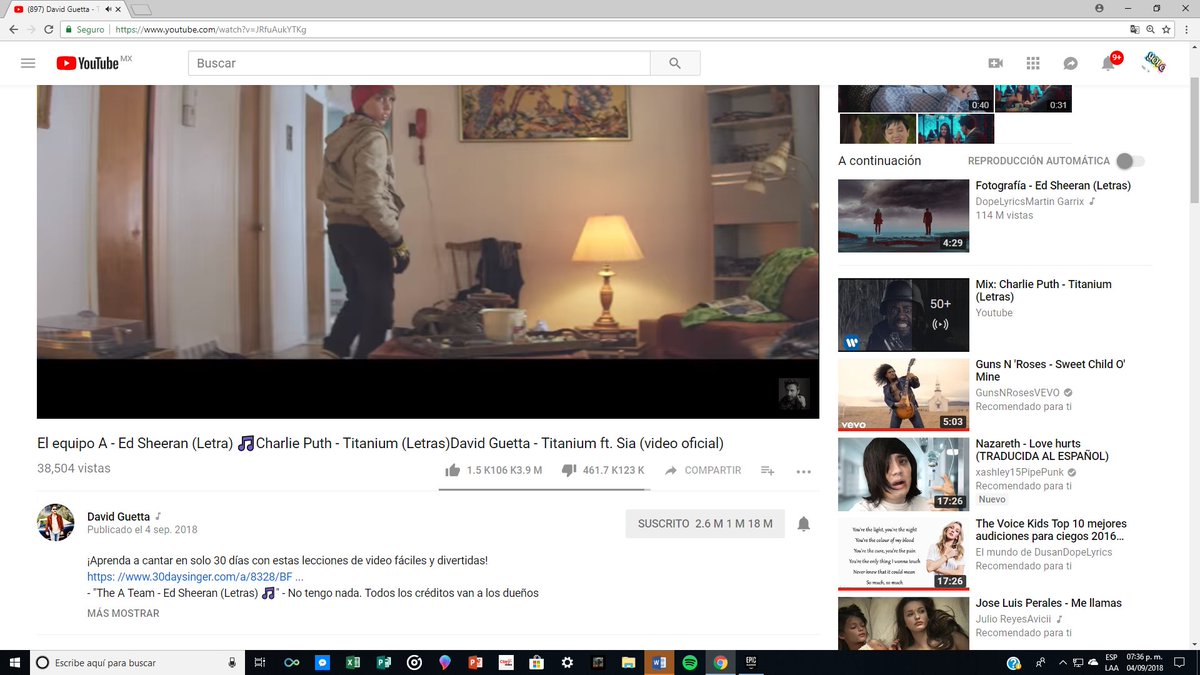Click the 38,504 vistas view count
This screenshot has height=675, width=1200.
point(74,469)
